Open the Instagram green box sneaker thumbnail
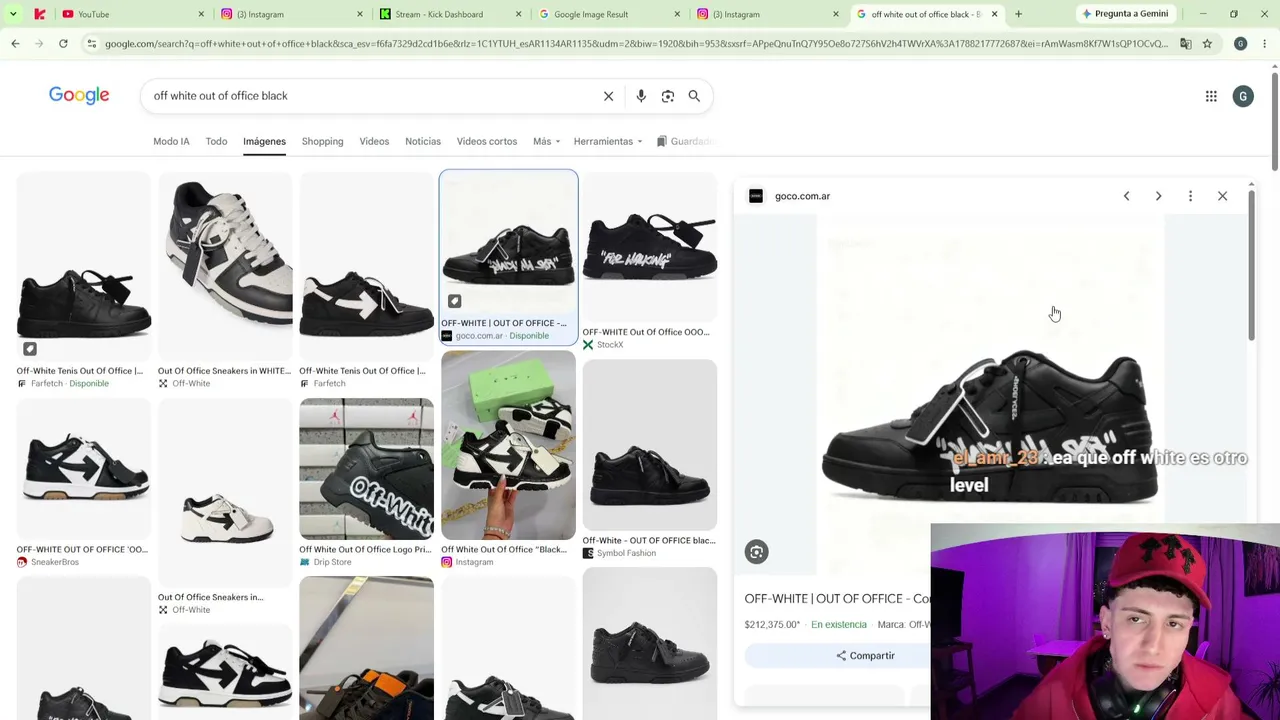This screenshot has height=720, width=1280. click(508, 446)
